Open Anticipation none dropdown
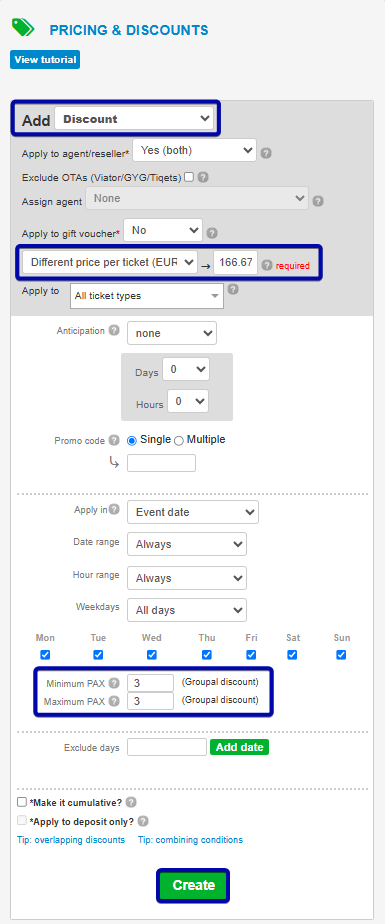385x924 pixels. (172, 333)
